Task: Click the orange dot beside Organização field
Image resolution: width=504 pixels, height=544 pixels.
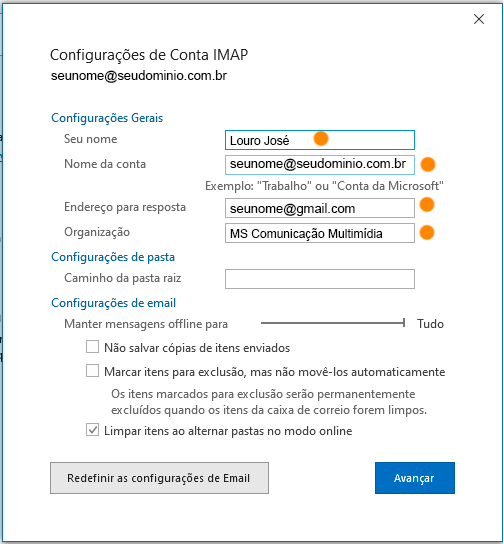Action: 427,232
